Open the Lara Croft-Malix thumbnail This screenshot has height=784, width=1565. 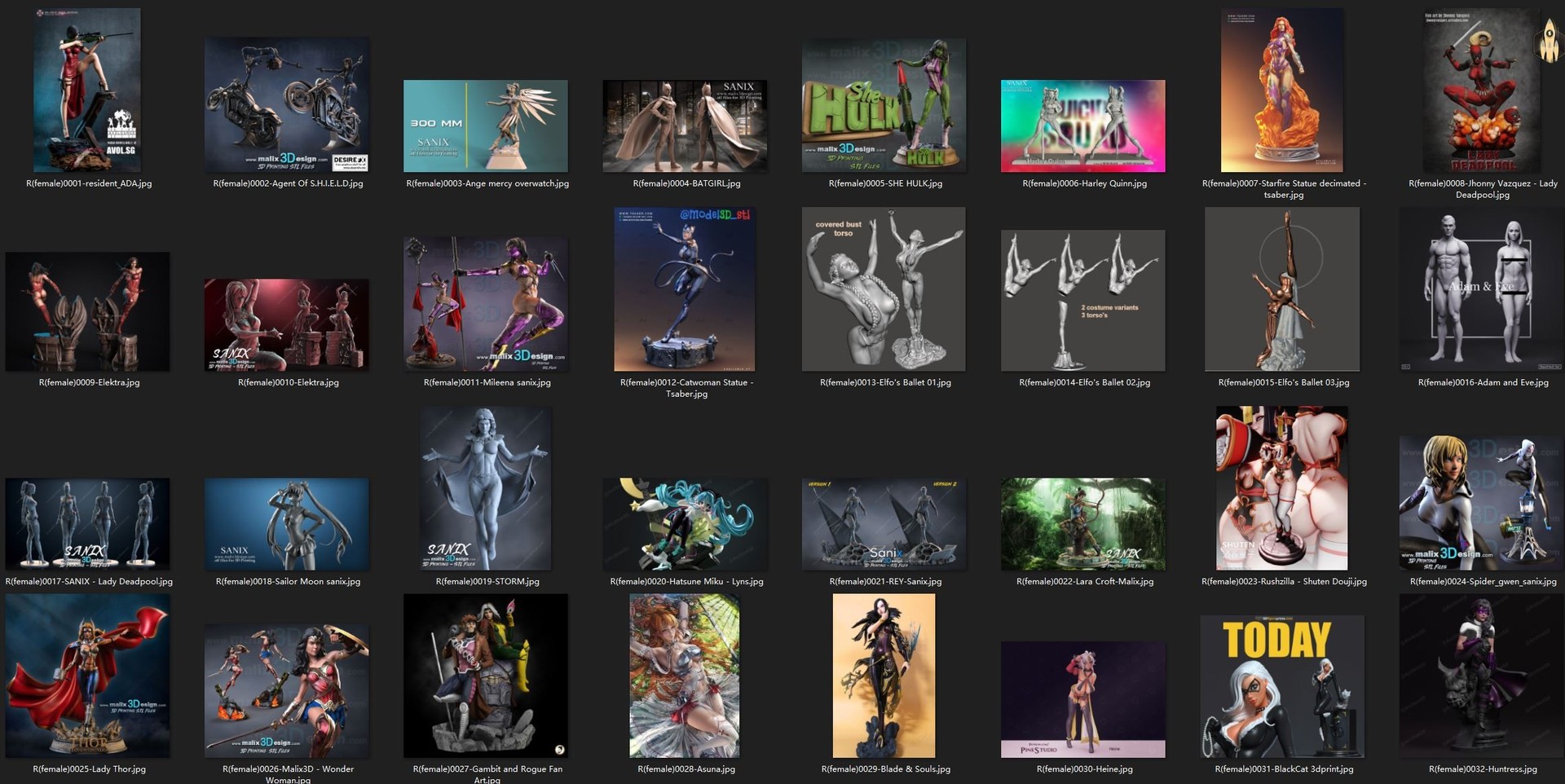[1083, 523]
